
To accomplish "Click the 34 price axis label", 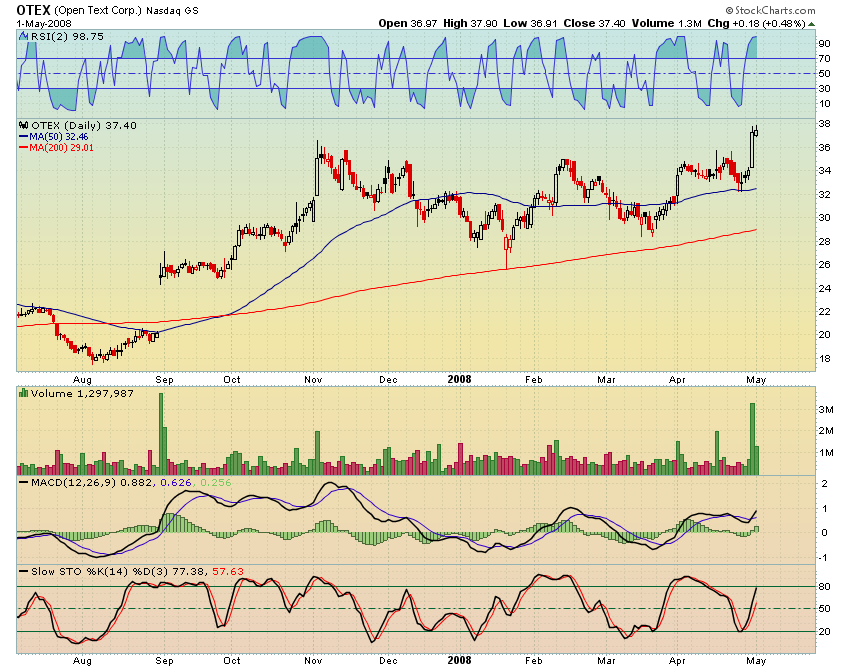I will coord(825,171).
